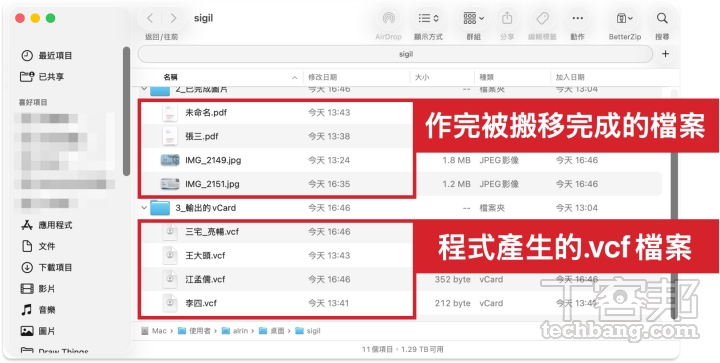Open 已共享 in the sidebar
The height and width of the screenshot is (363, 720).
tap(42, 77)
